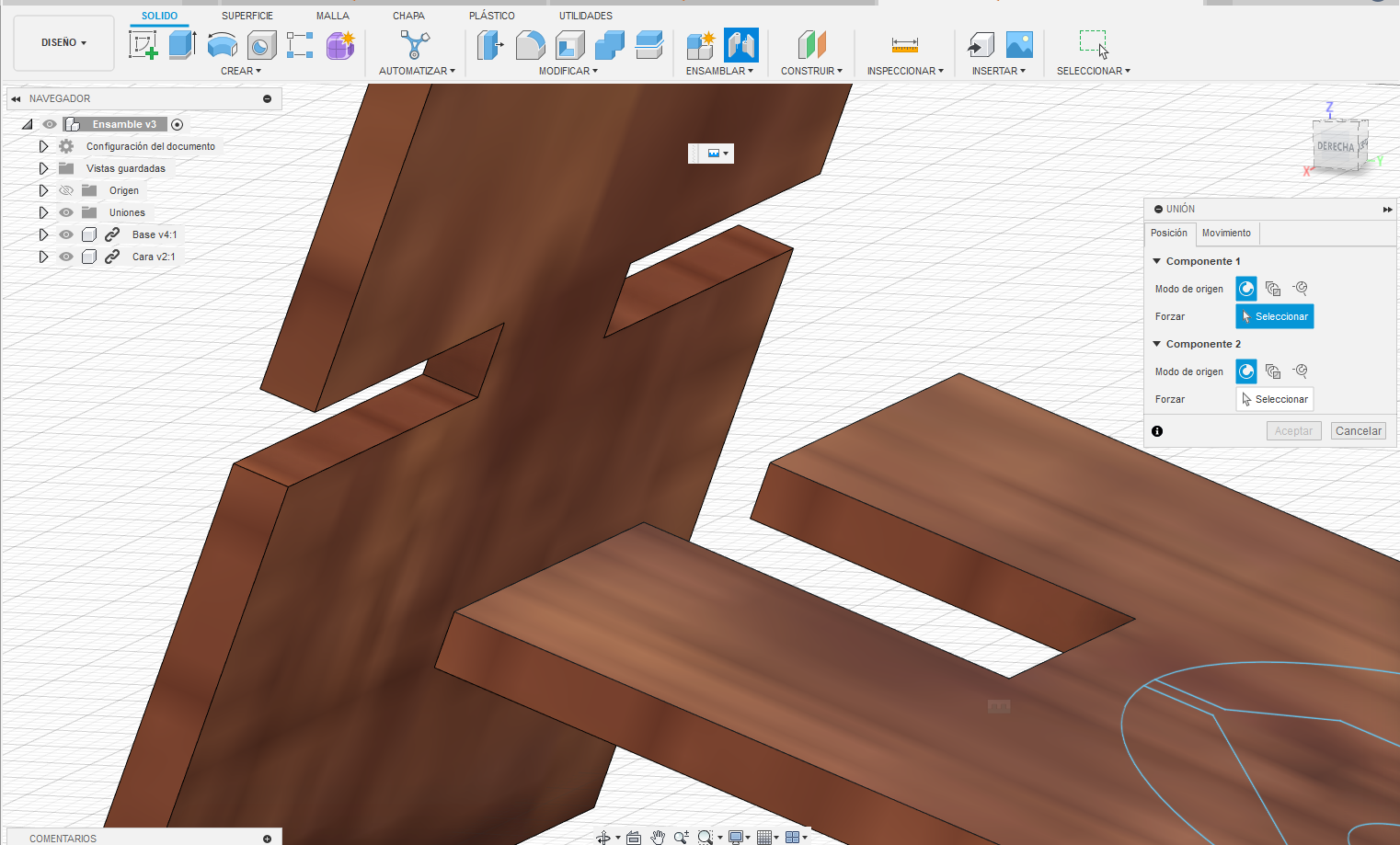Image resolution: width=1400 pixels, height=845 pixels.
Task: Click Seleccionar button for Componente 2
Action: pos(1275,399)
